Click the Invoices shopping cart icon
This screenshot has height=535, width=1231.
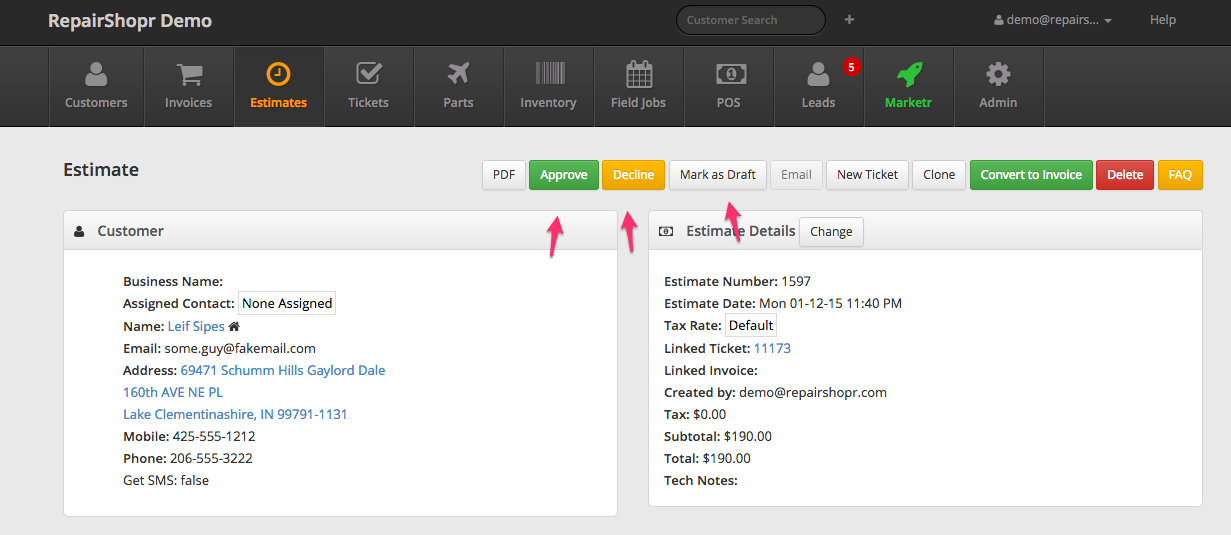pyautogui.click(x=188, y=74)
